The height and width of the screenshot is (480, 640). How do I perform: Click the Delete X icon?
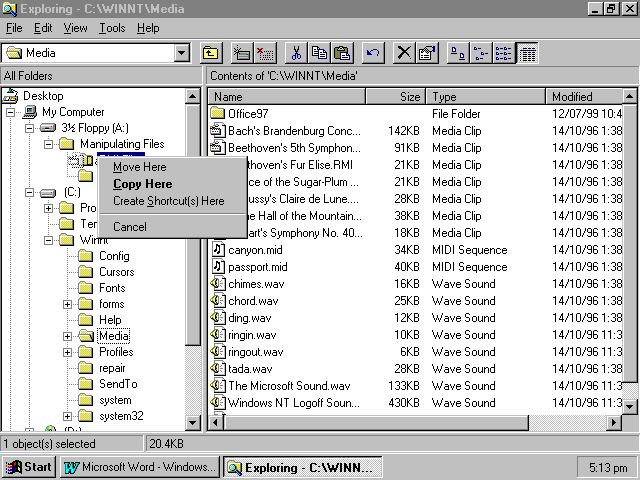pos(404,53)
